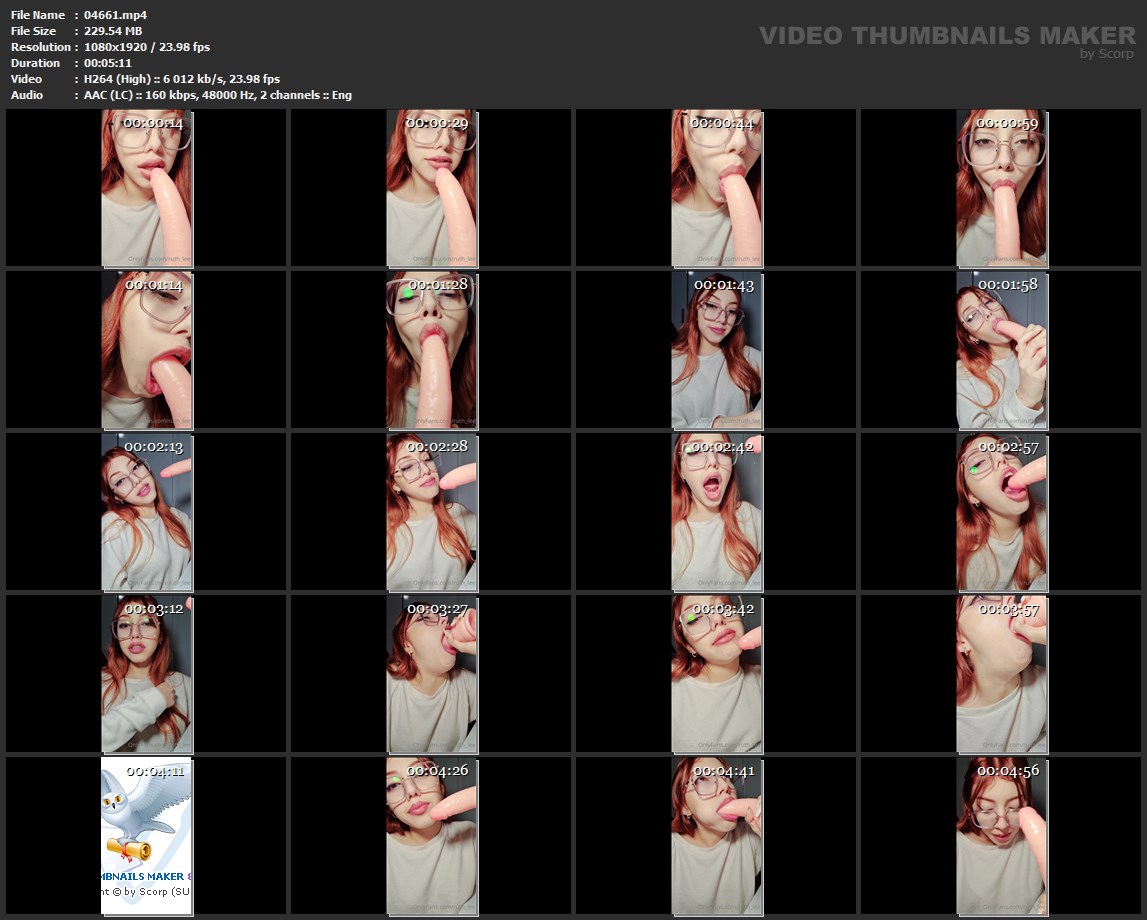Select the 00:02:28 thumbnail
Viewport: 1147px width, 920px height.
click(x=431, y=512)
